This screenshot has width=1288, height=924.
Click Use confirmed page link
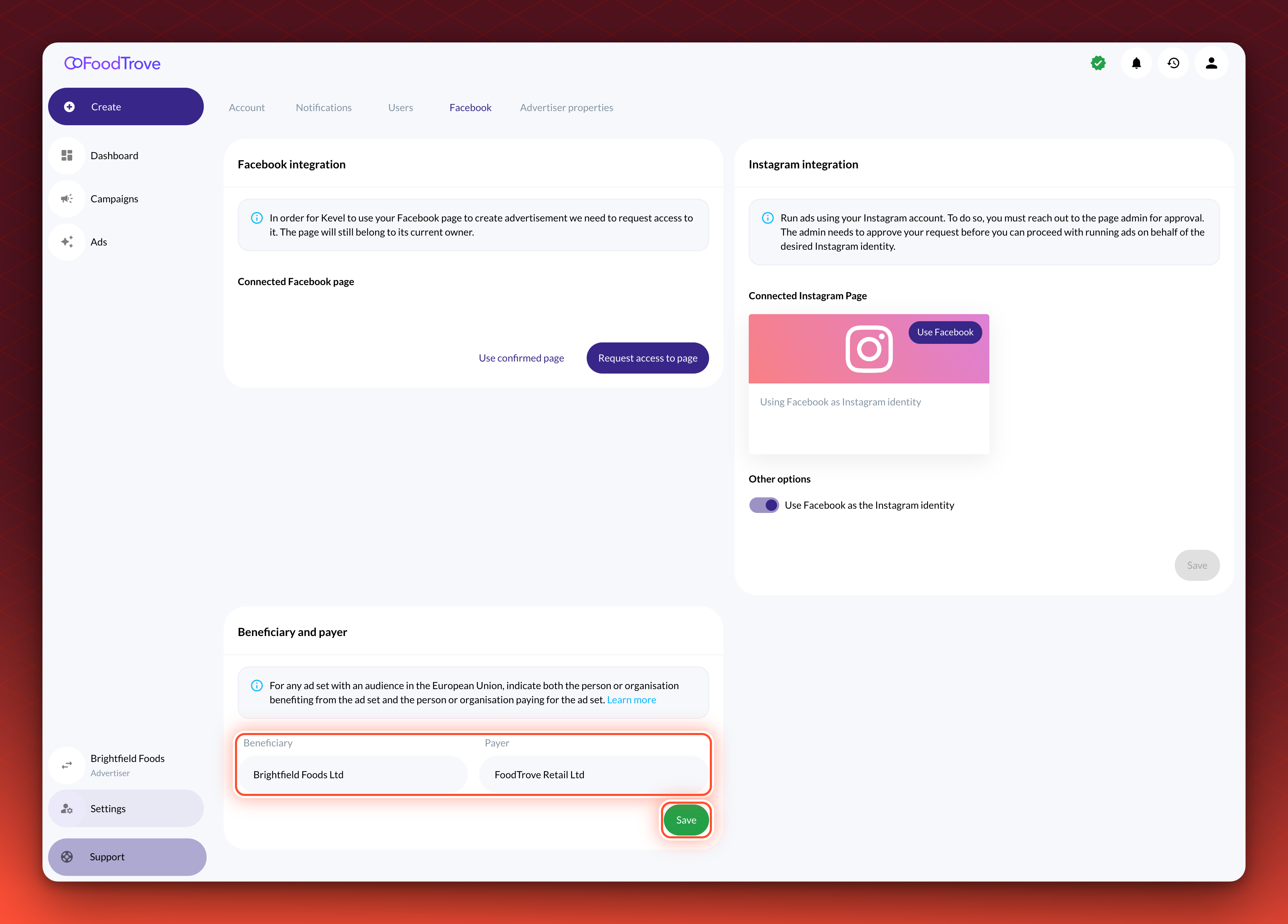[x=521, y=358]
